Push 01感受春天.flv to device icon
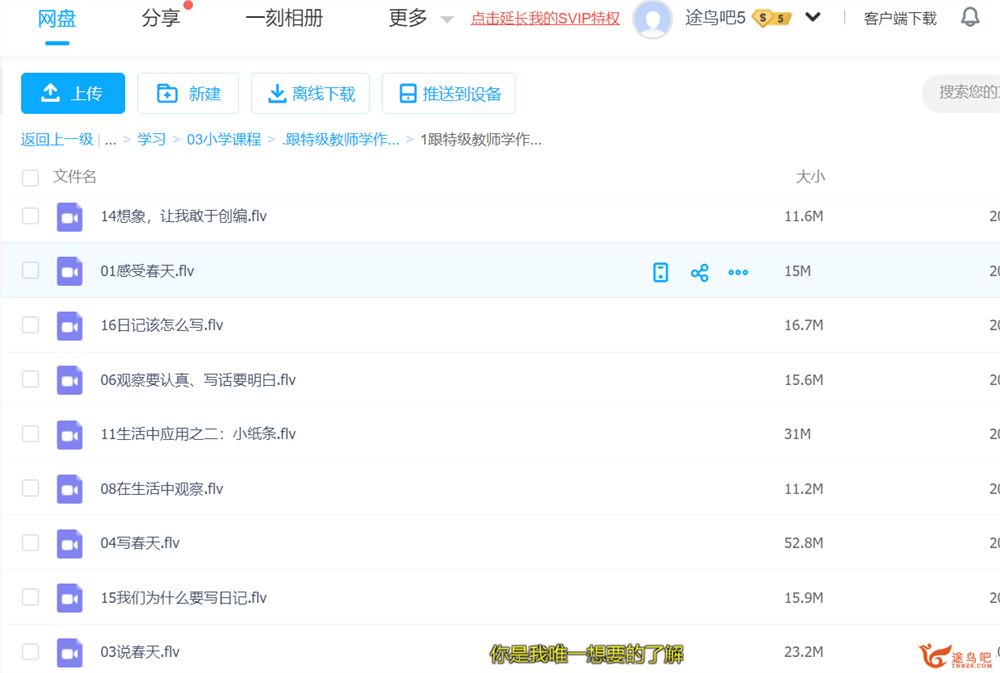Image resolution: width=1000 pixels, height=673 pixels. pos(661,272)
